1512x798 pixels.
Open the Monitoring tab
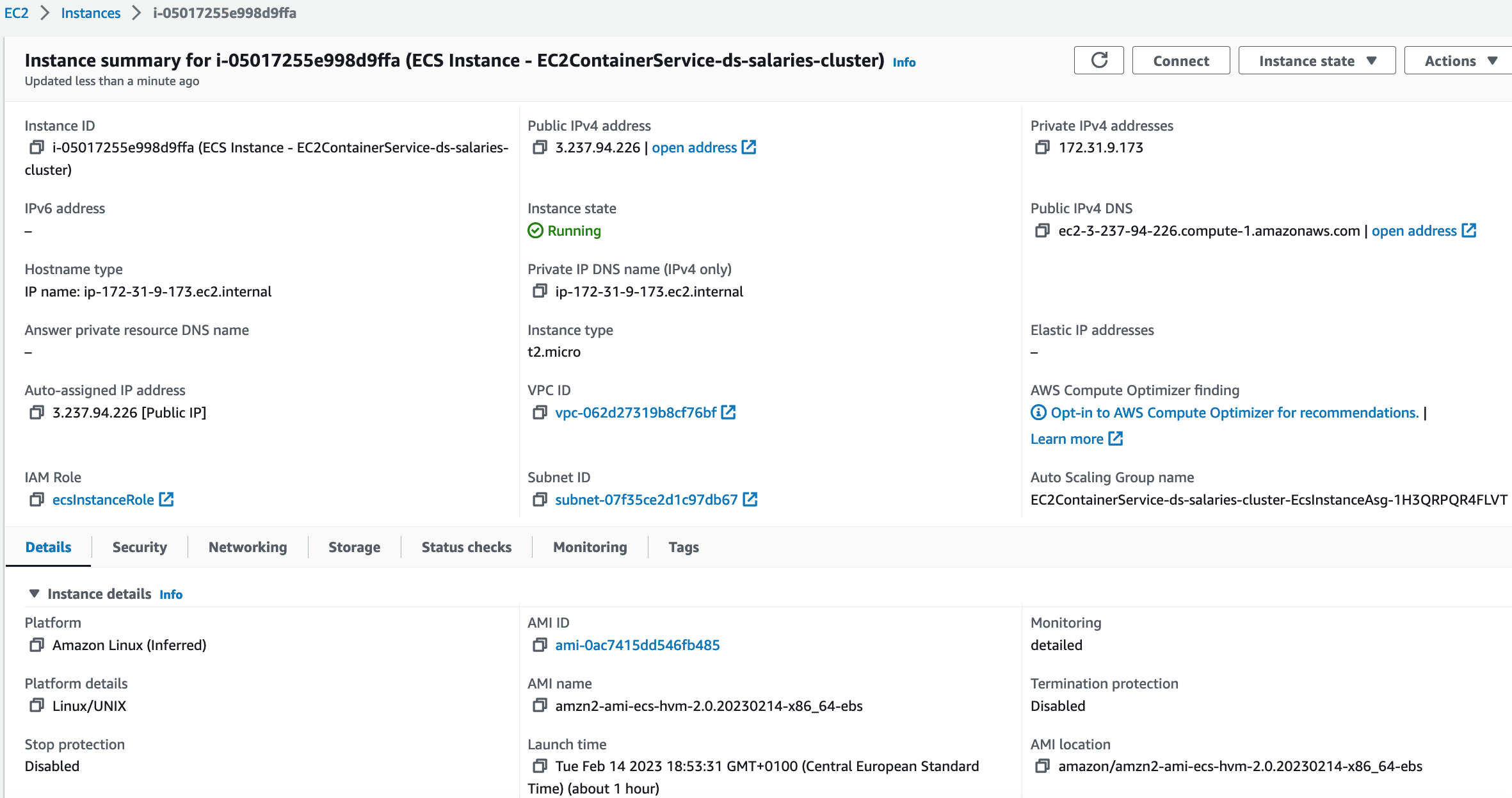pos(590,547)
